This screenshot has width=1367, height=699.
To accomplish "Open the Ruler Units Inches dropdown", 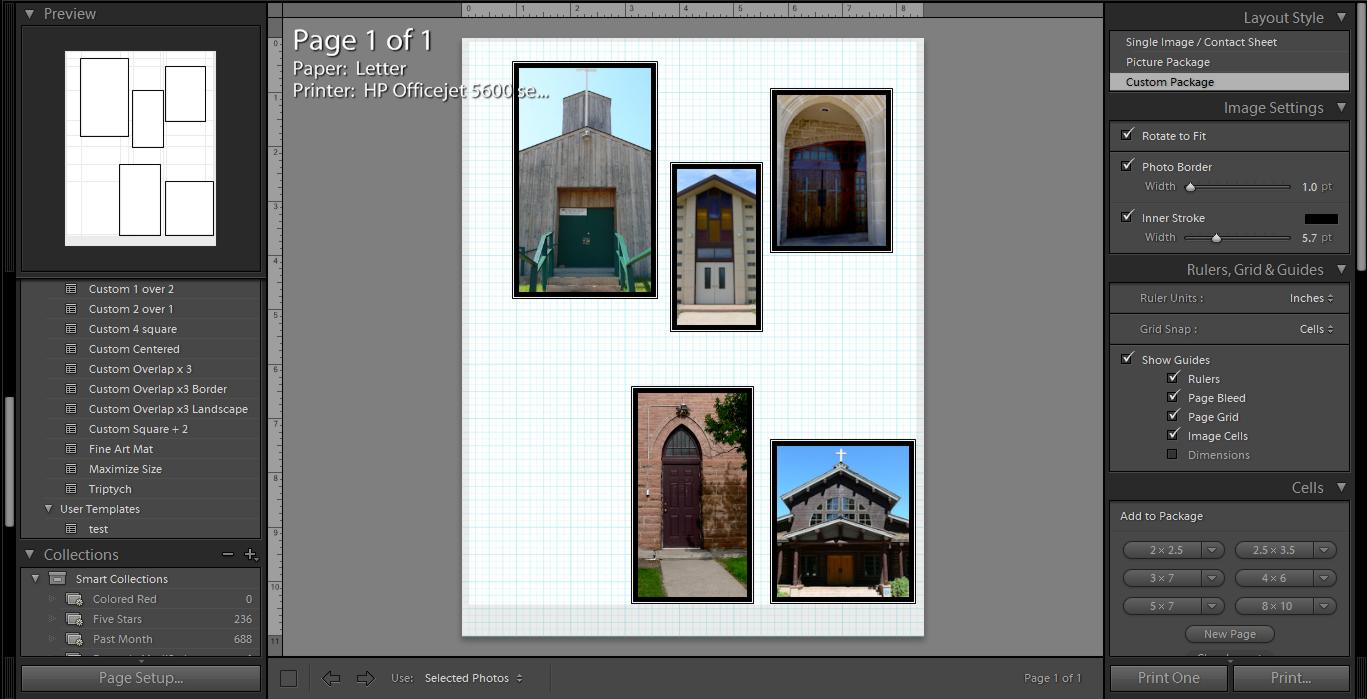I will point(1310,298).
